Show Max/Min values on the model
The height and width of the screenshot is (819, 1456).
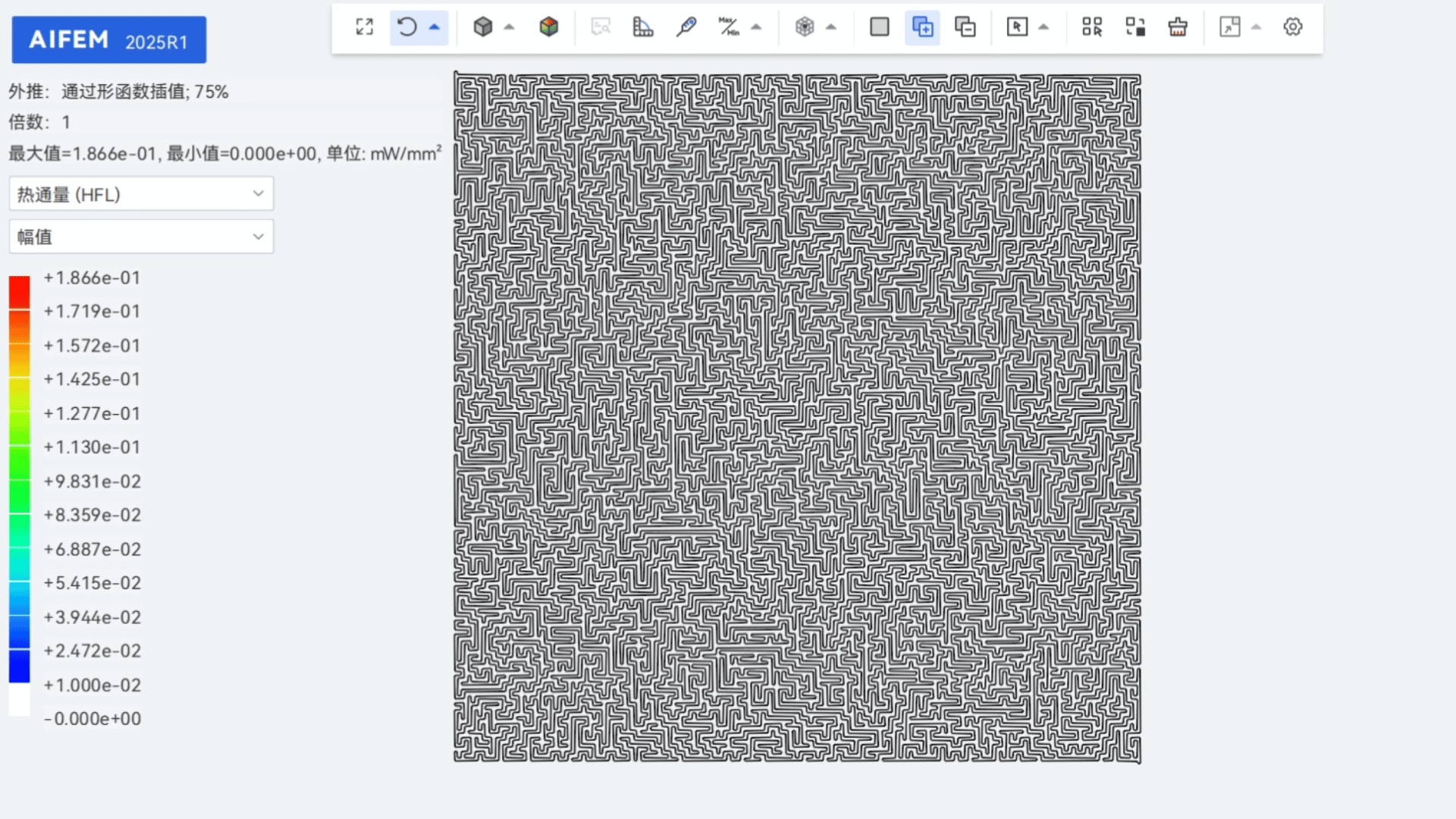[x=730, y=27]
